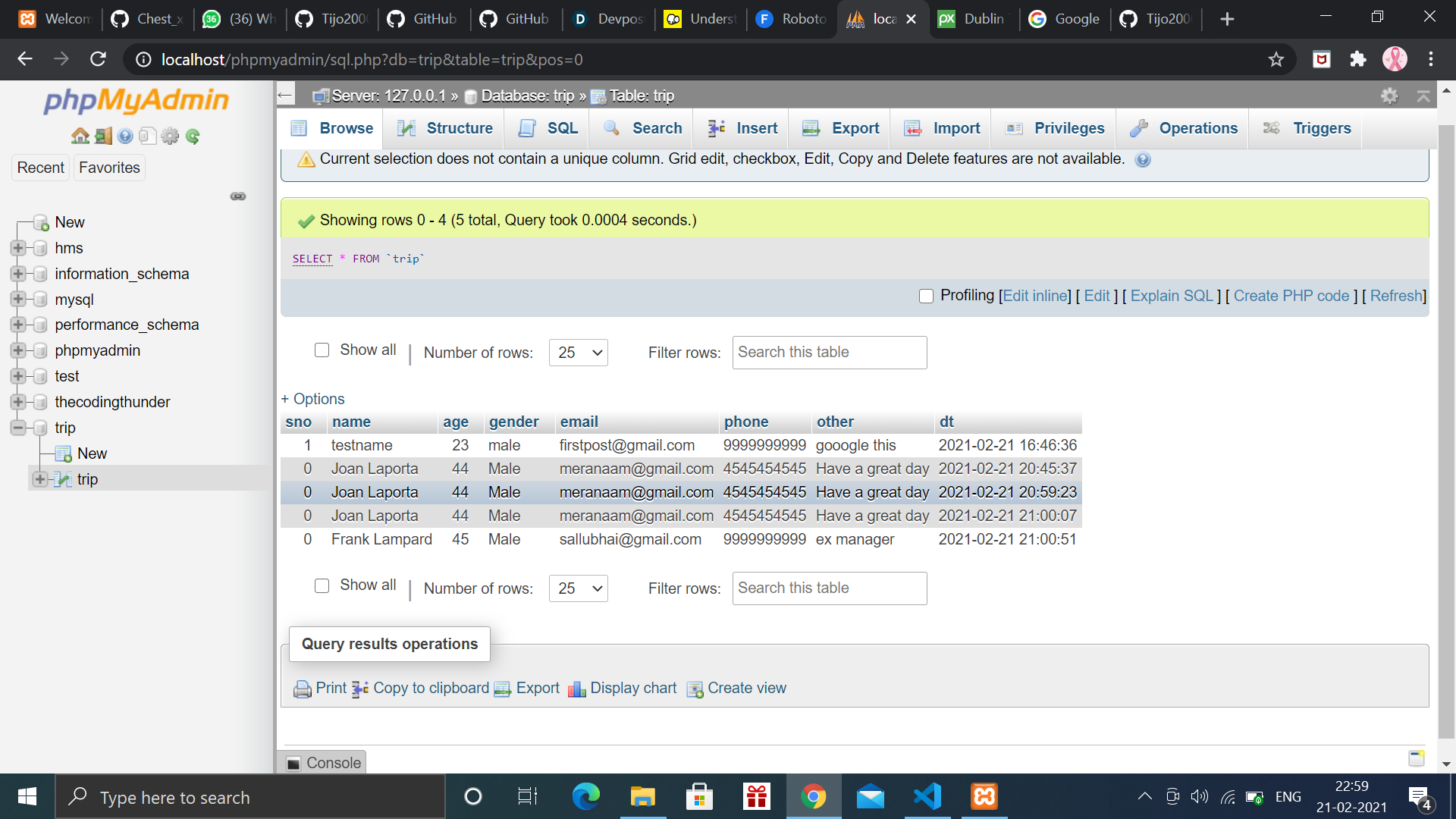Click the Display chart icon
Screen dimensions: 1456x819
[x=577, y=689]
